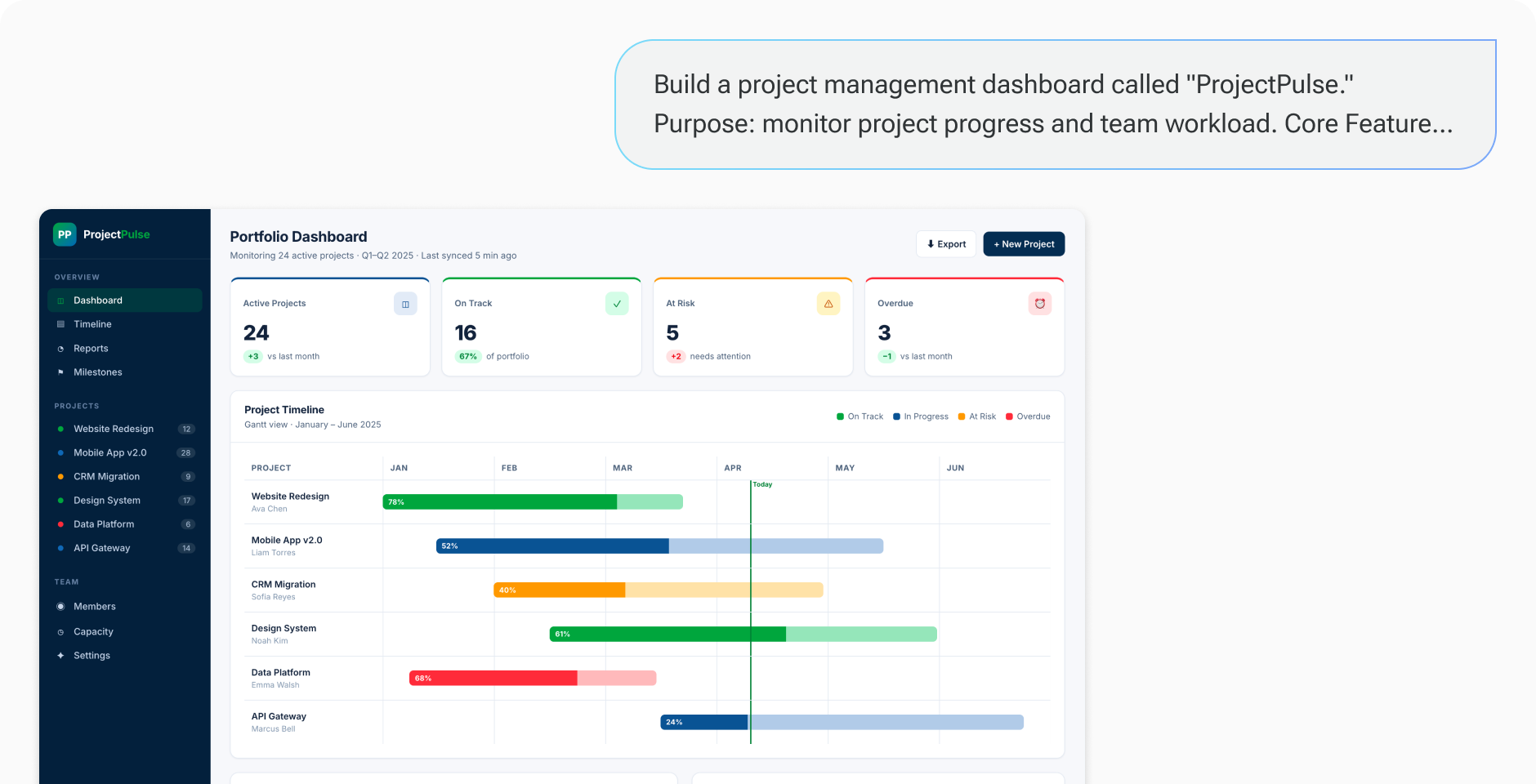Screen dimensions: 1536x784
Task: Open the Capacity page
Action: tap(125, 632)
